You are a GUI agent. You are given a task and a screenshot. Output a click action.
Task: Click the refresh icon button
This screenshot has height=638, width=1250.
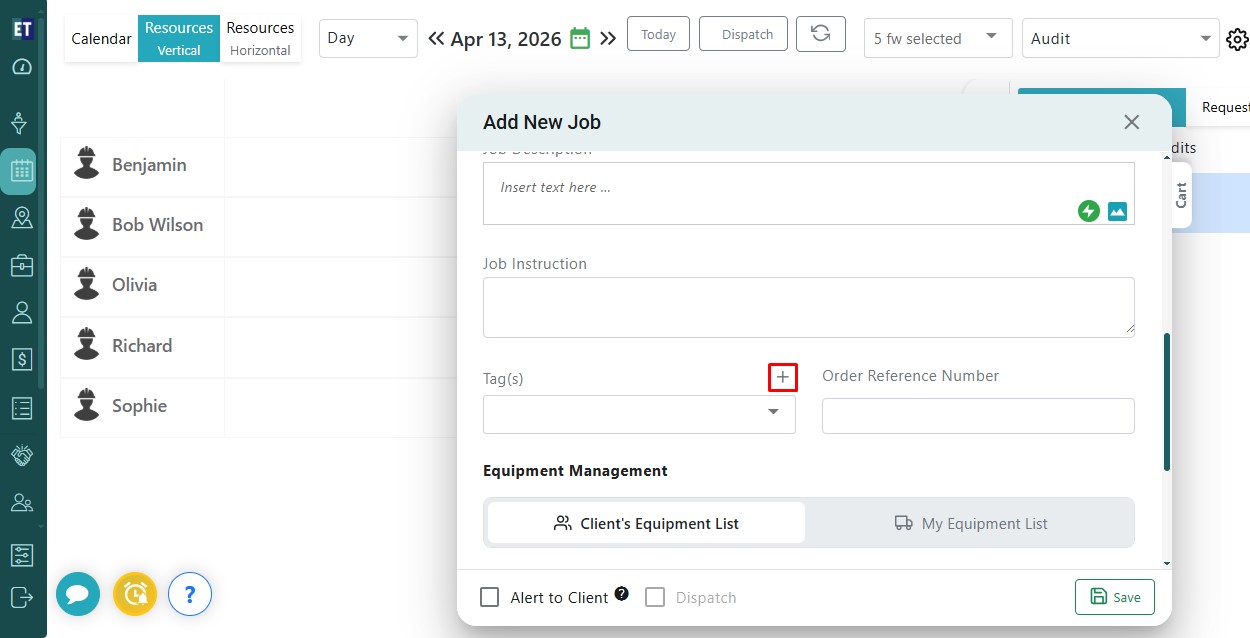click(x=820, y=34)
